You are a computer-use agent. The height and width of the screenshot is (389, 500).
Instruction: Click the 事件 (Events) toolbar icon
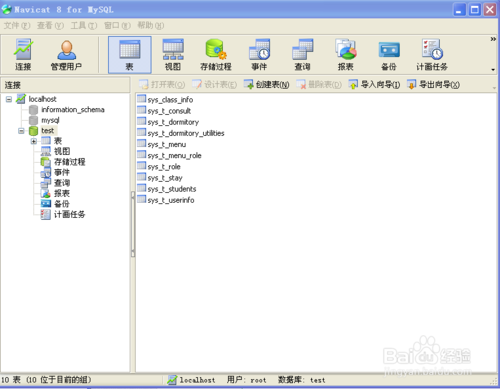[259, 55]
